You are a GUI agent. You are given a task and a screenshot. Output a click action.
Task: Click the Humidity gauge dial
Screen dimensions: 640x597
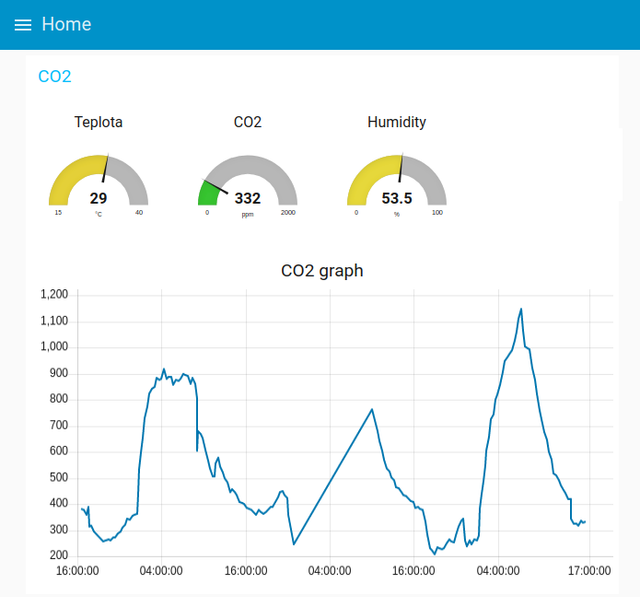click(396, 182)
